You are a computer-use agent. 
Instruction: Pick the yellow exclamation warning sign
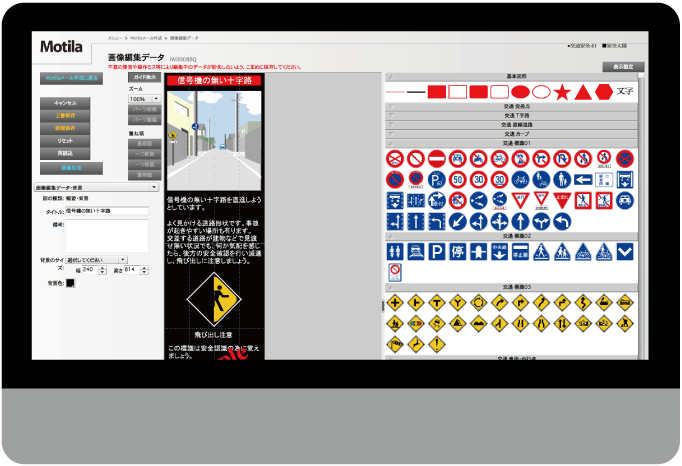(x=437, y=344)
